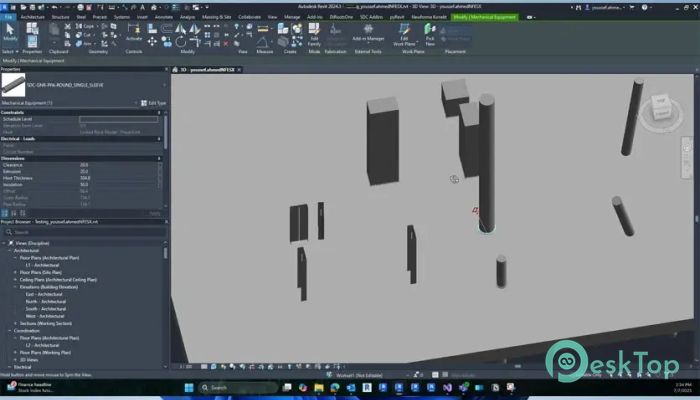The image size is (700, 400).
Task: Select the Align tool
Action: tap(152, 29)
